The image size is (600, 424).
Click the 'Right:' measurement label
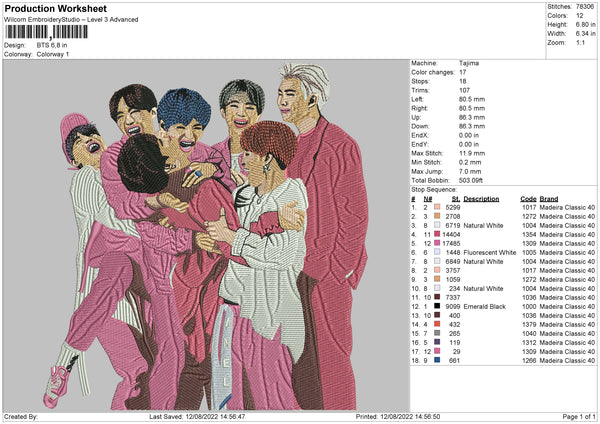pos(419,108)
